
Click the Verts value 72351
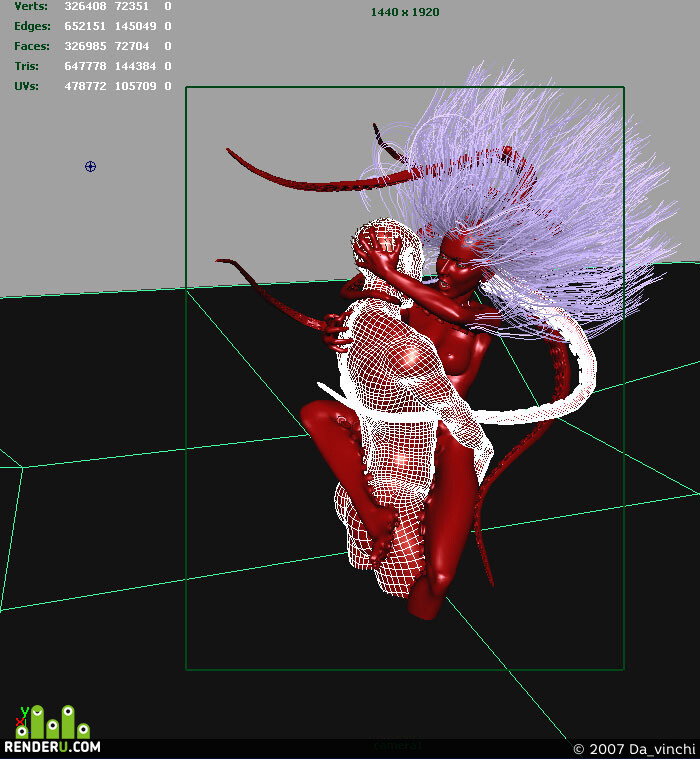[x=132, y=6]
